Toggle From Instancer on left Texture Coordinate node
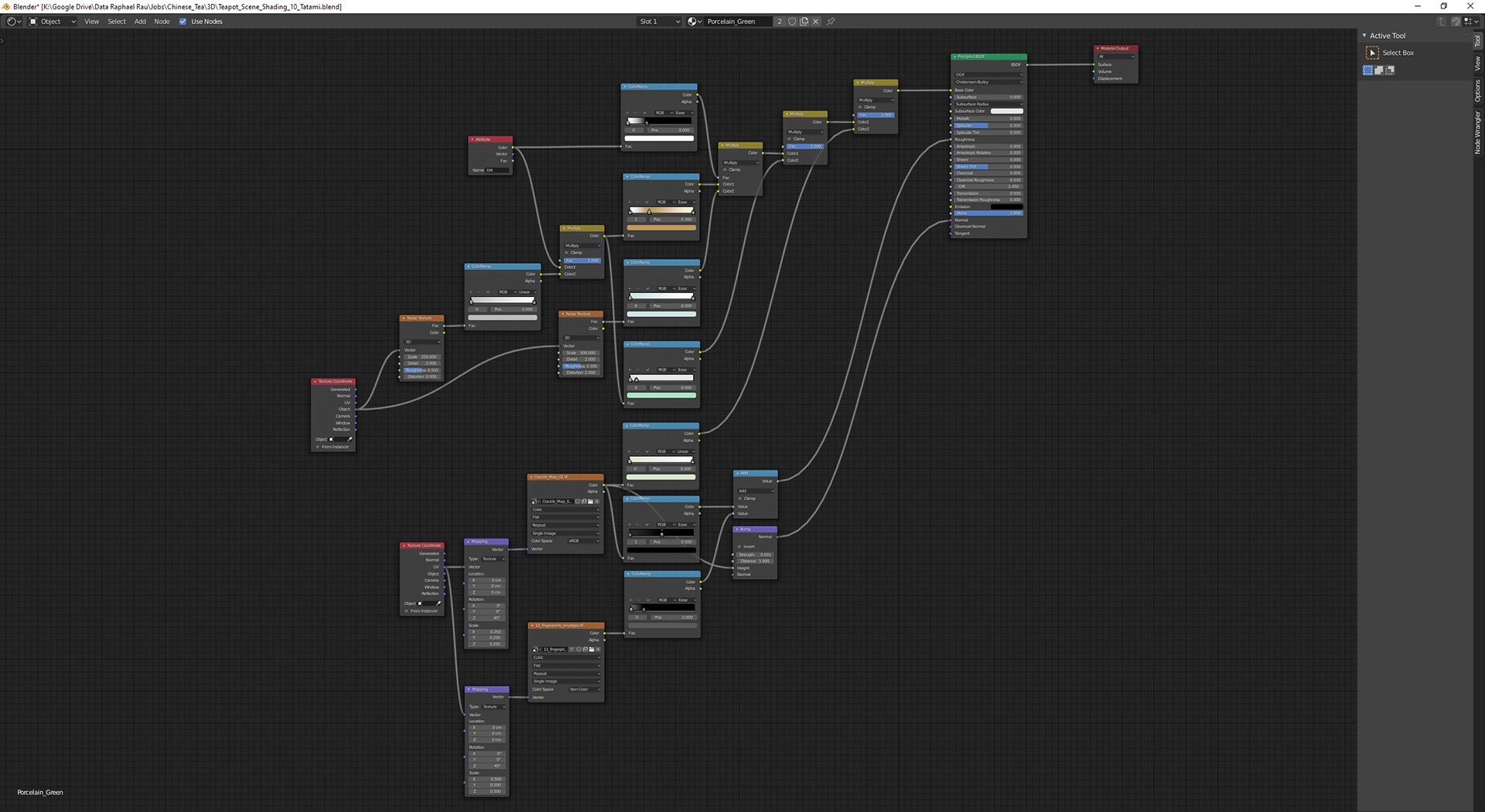Viewport: 1485px width, 812px height. coord(318,447)
